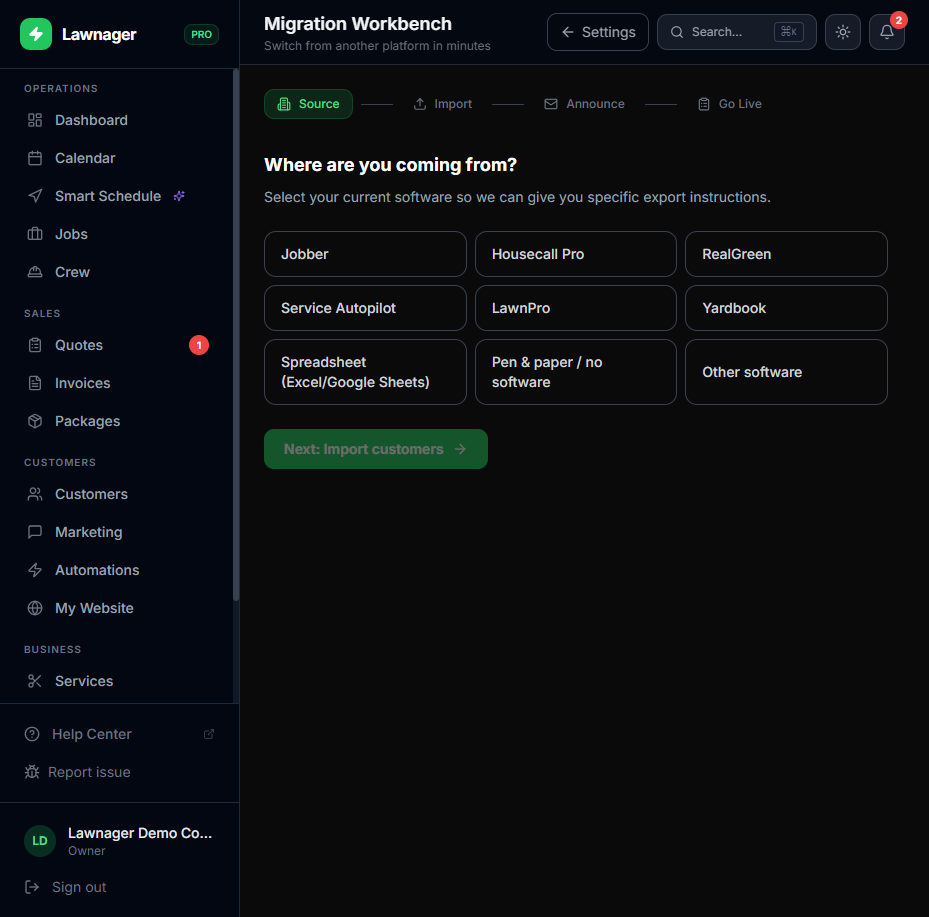Image resolution: width=929 pixels, height=917 pixels.
Task: Go back to Settings
Action: (597, 32)
